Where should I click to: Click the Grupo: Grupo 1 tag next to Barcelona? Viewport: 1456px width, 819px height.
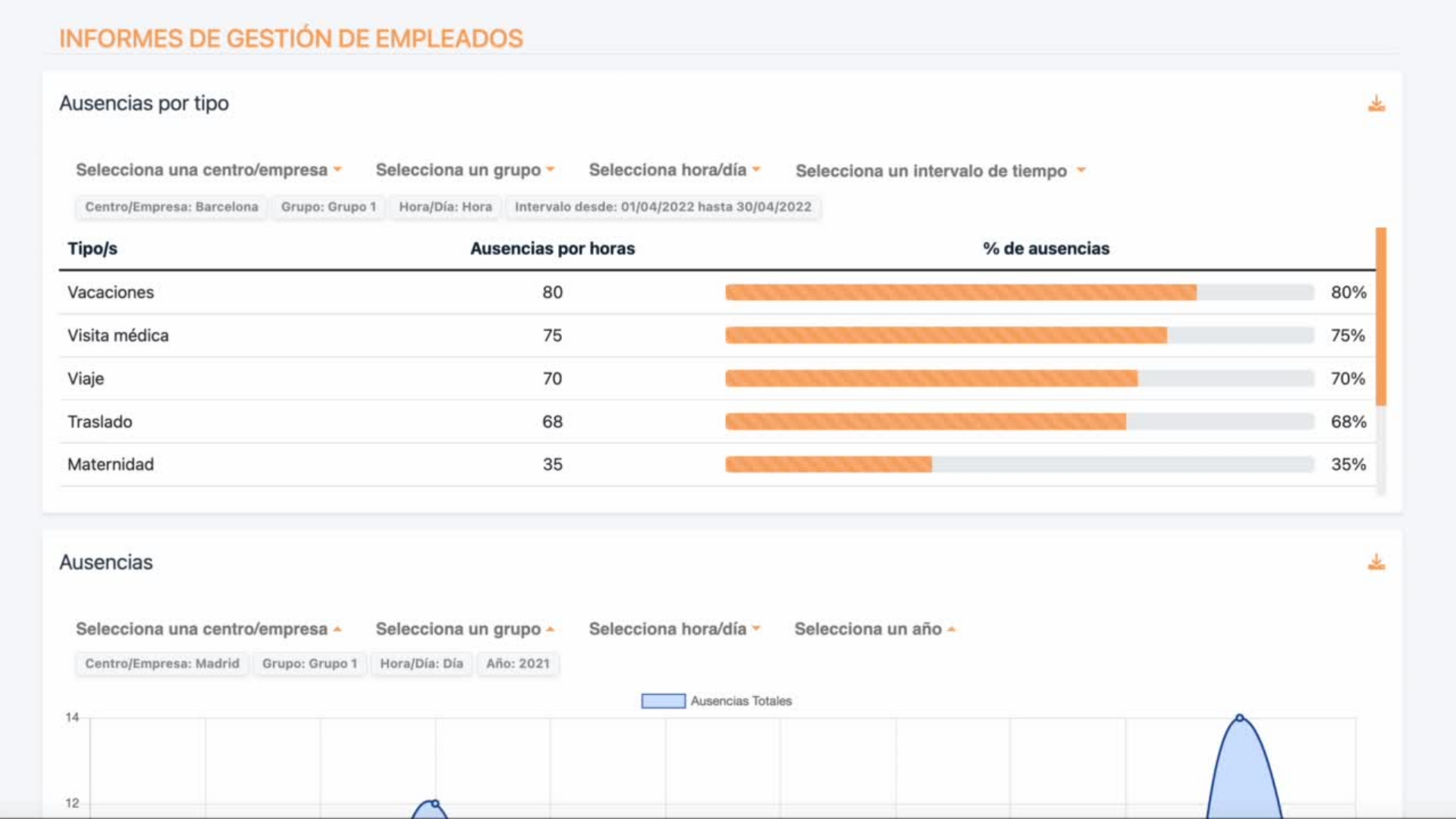tap(328, 207)
